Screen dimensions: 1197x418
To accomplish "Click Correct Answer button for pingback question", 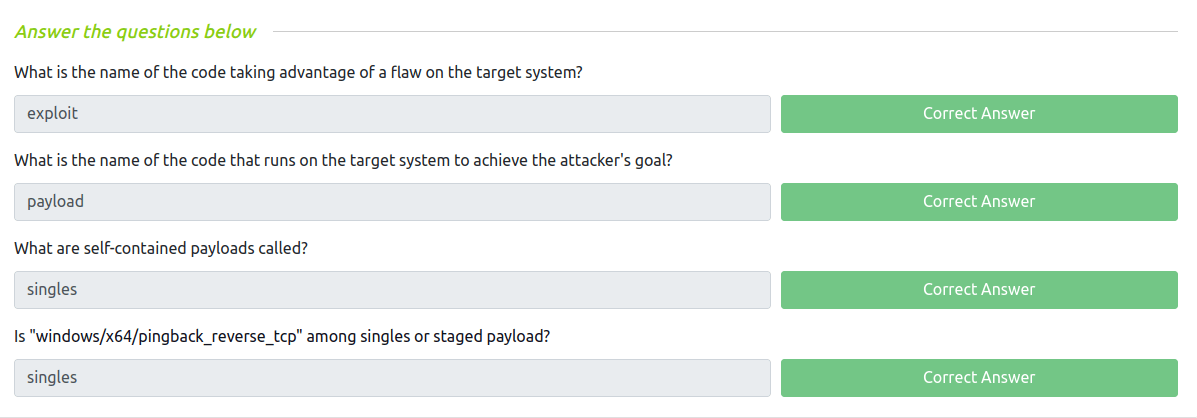I will [978, 378].
